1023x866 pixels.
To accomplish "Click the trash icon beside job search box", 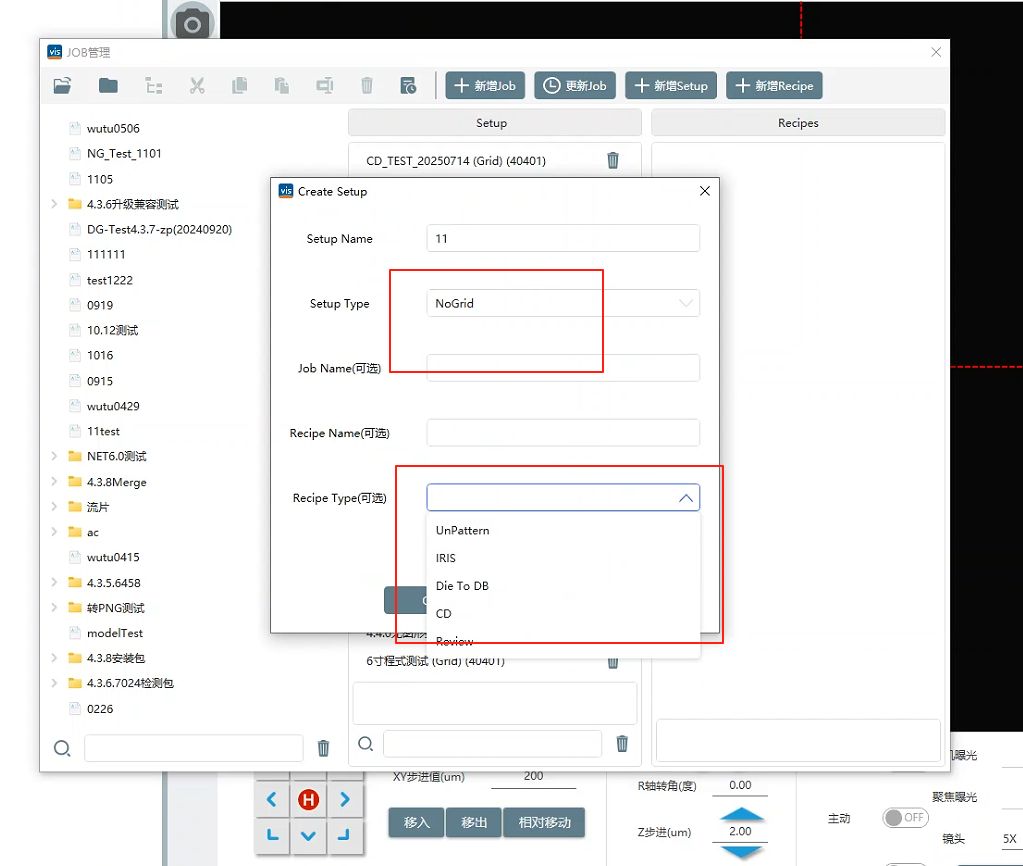I will (323, 748).
